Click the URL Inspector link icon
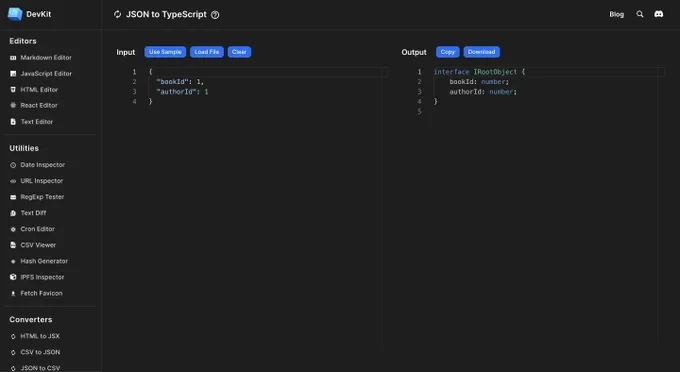680x372 pixels. 13,181
